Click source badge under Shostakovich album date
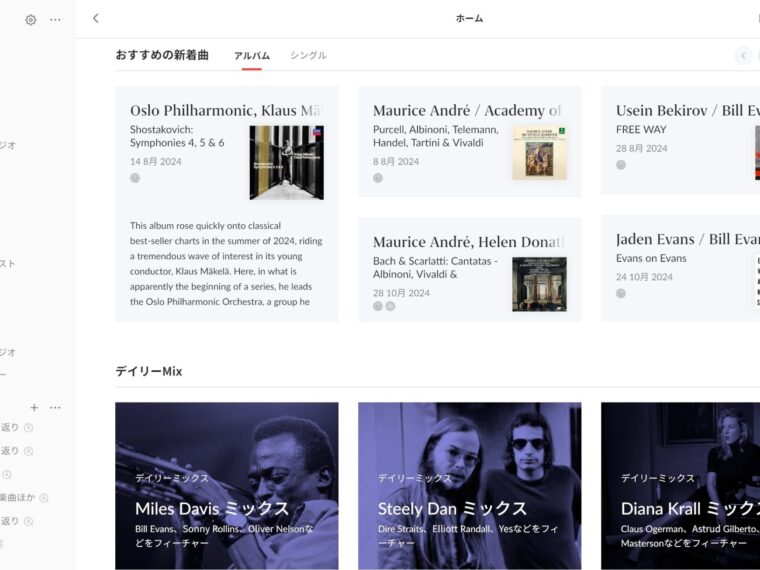The height and width of the screenshot is (570, 760). click(x=135, y=178)
